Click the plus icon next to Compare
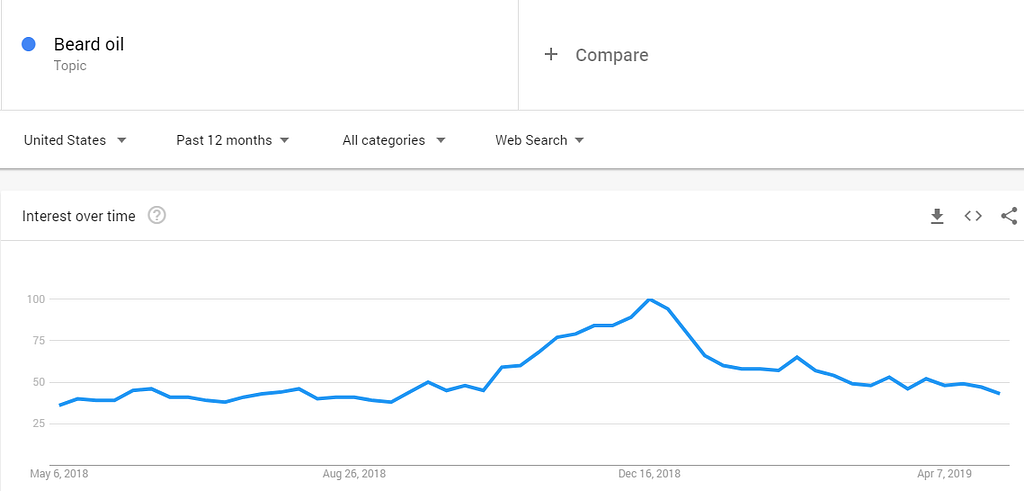Screen dimensions: 1024x491 [x=551, y=55]
